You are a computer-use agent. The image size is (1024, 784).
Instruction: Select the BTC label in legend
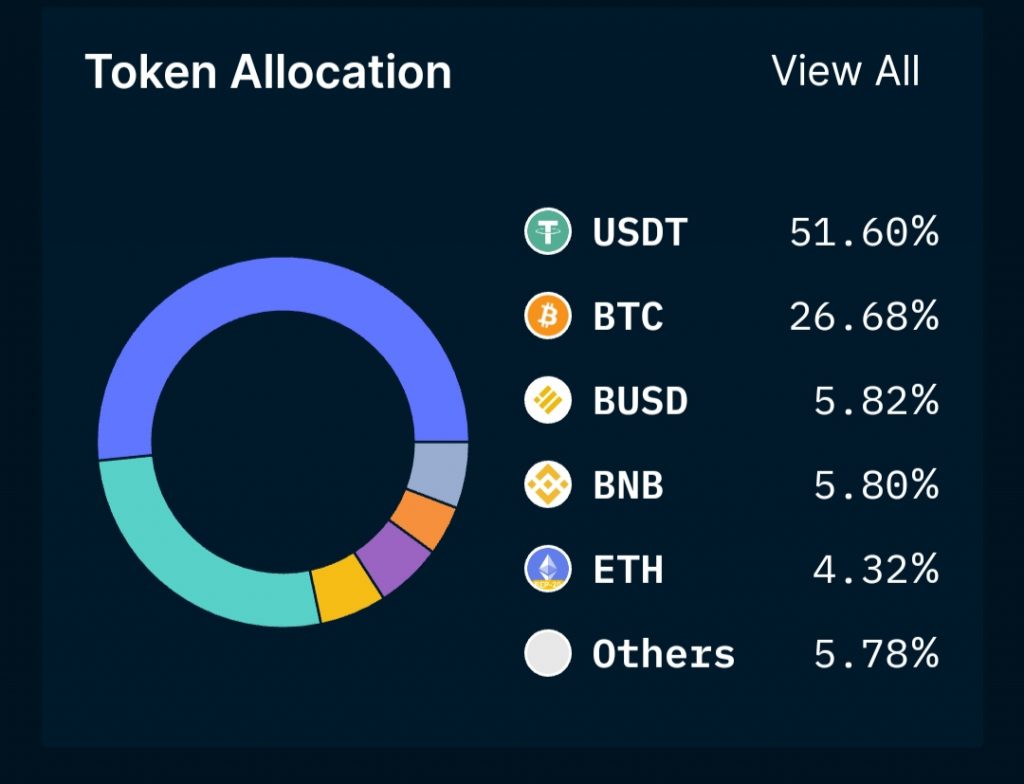628,318
